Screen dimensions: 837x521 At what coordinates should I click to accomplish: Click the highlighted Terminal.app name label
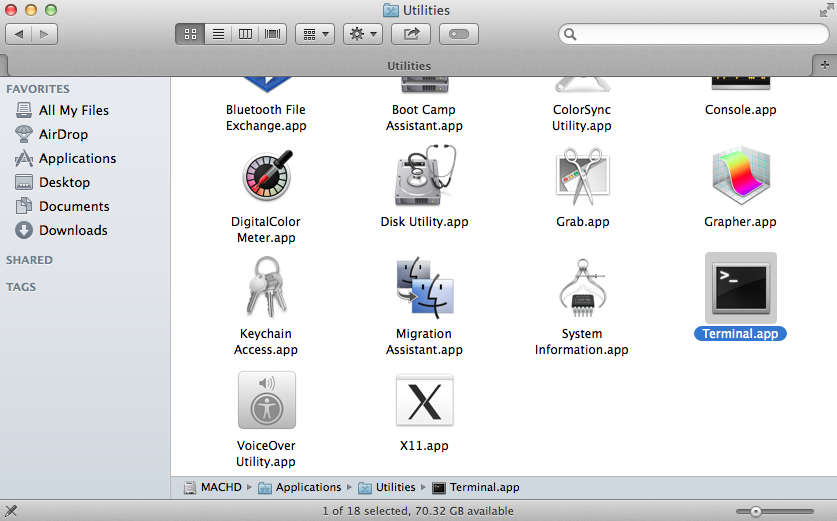click(740, 334)
